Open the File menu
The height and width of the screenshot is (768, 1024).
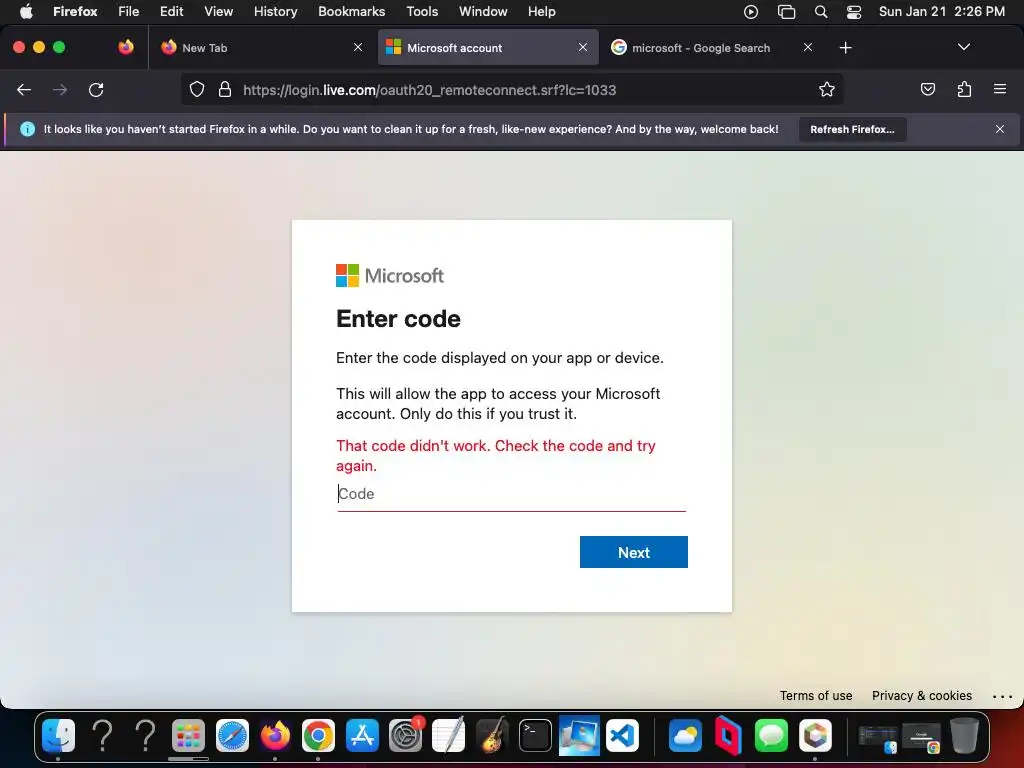pos(128,11)
